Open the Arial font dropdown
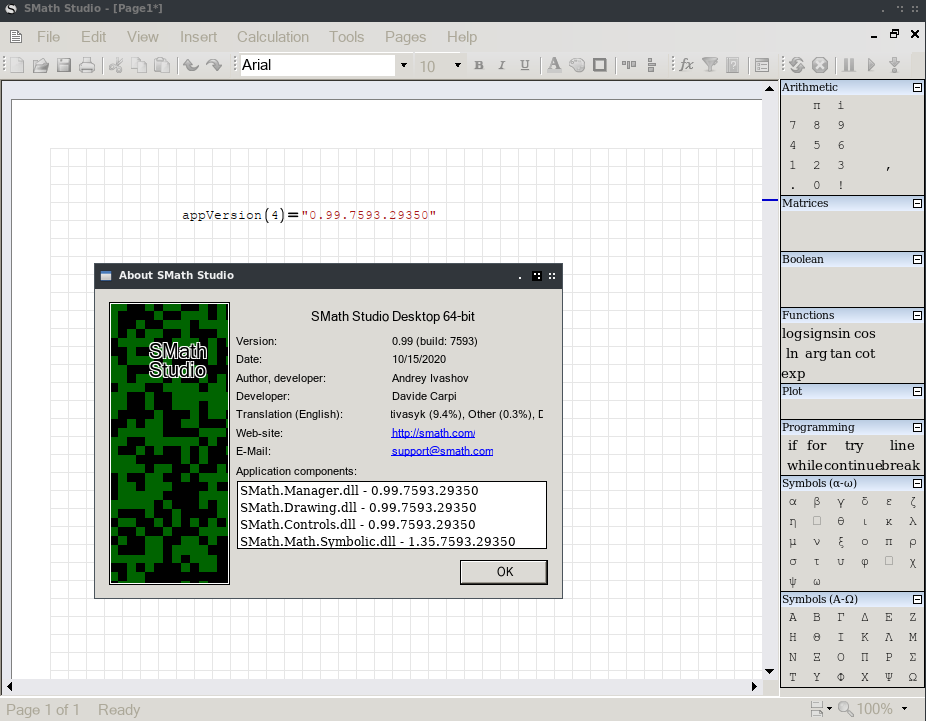 click(404, 66)
